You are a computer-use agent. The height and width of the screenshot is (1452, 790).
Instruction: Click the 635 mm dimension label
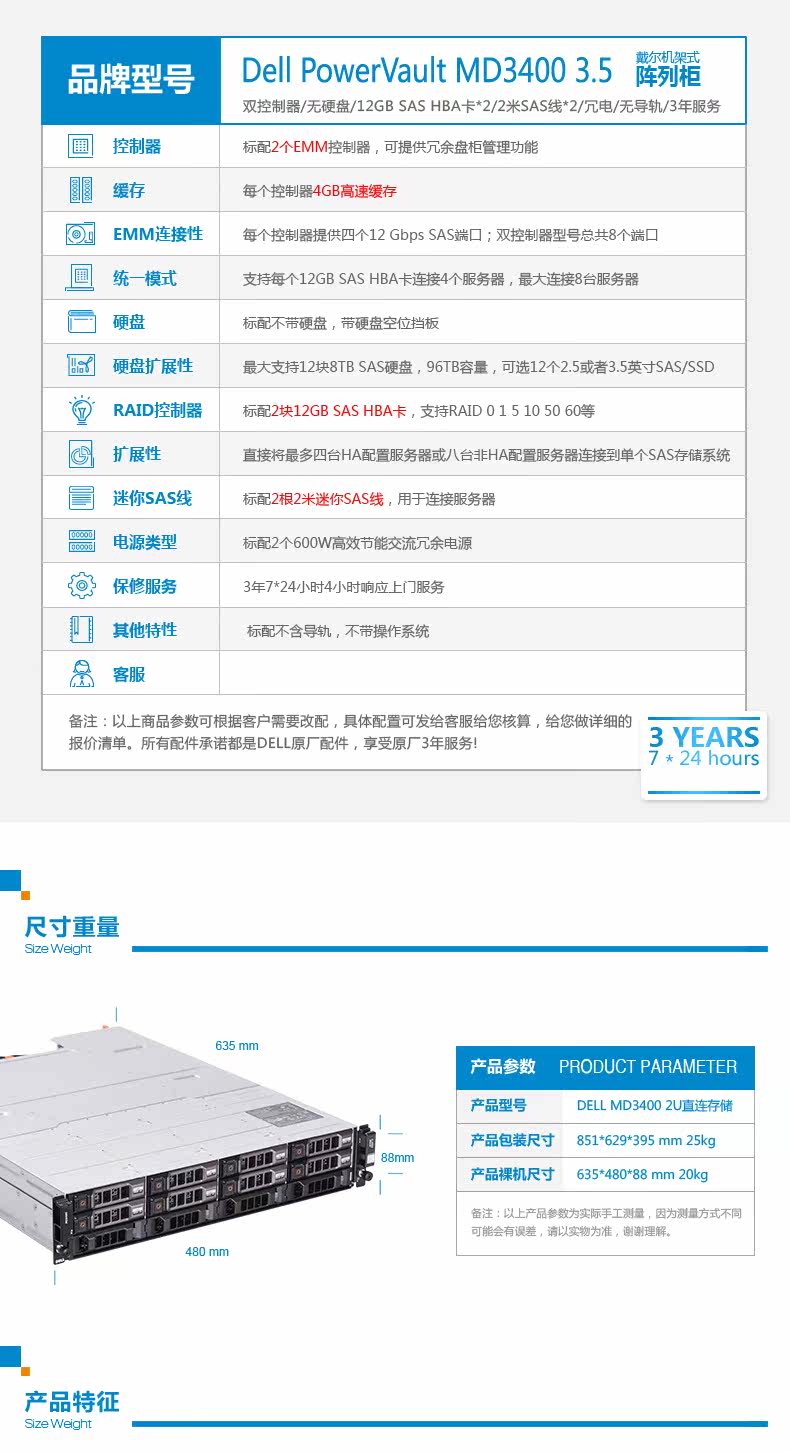pyautogui.click(x=237, y=1046)
